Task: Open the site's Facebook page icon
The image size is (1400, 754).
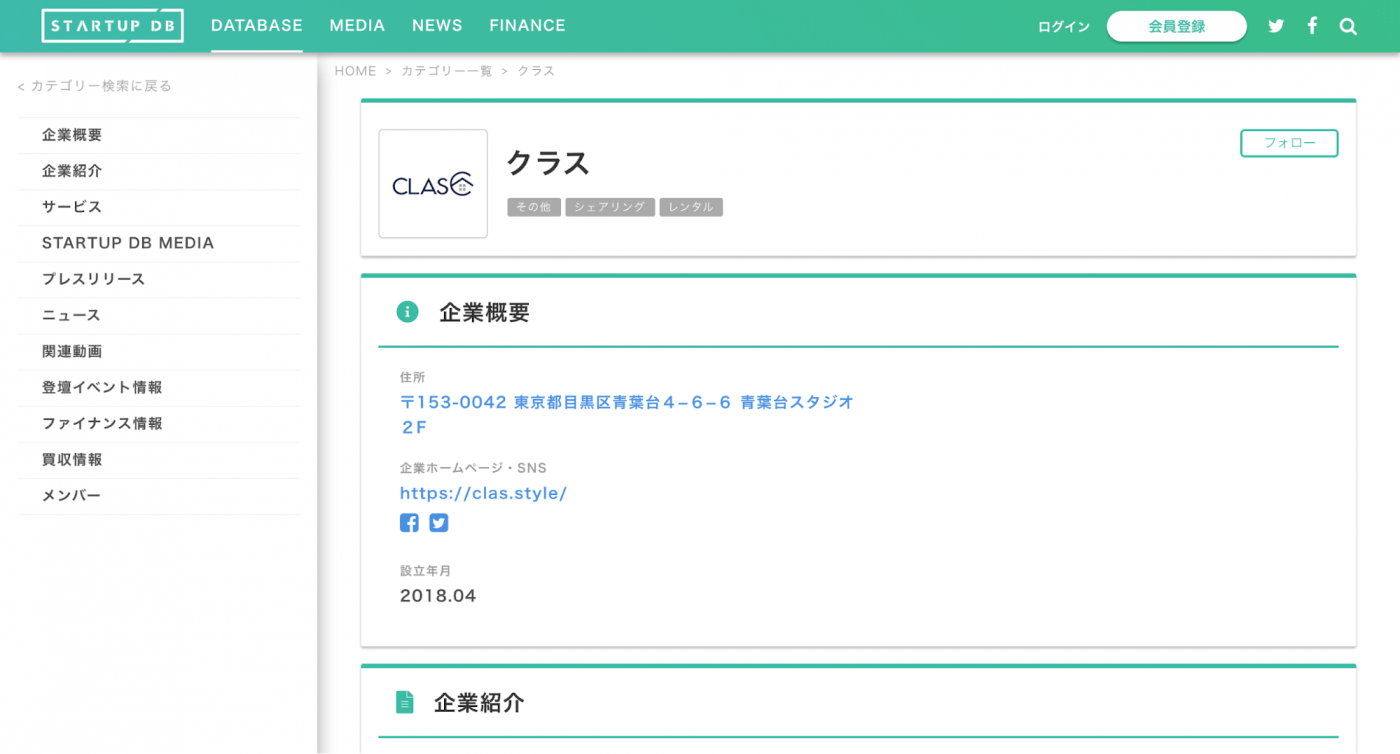Action: pos(1312,25)
